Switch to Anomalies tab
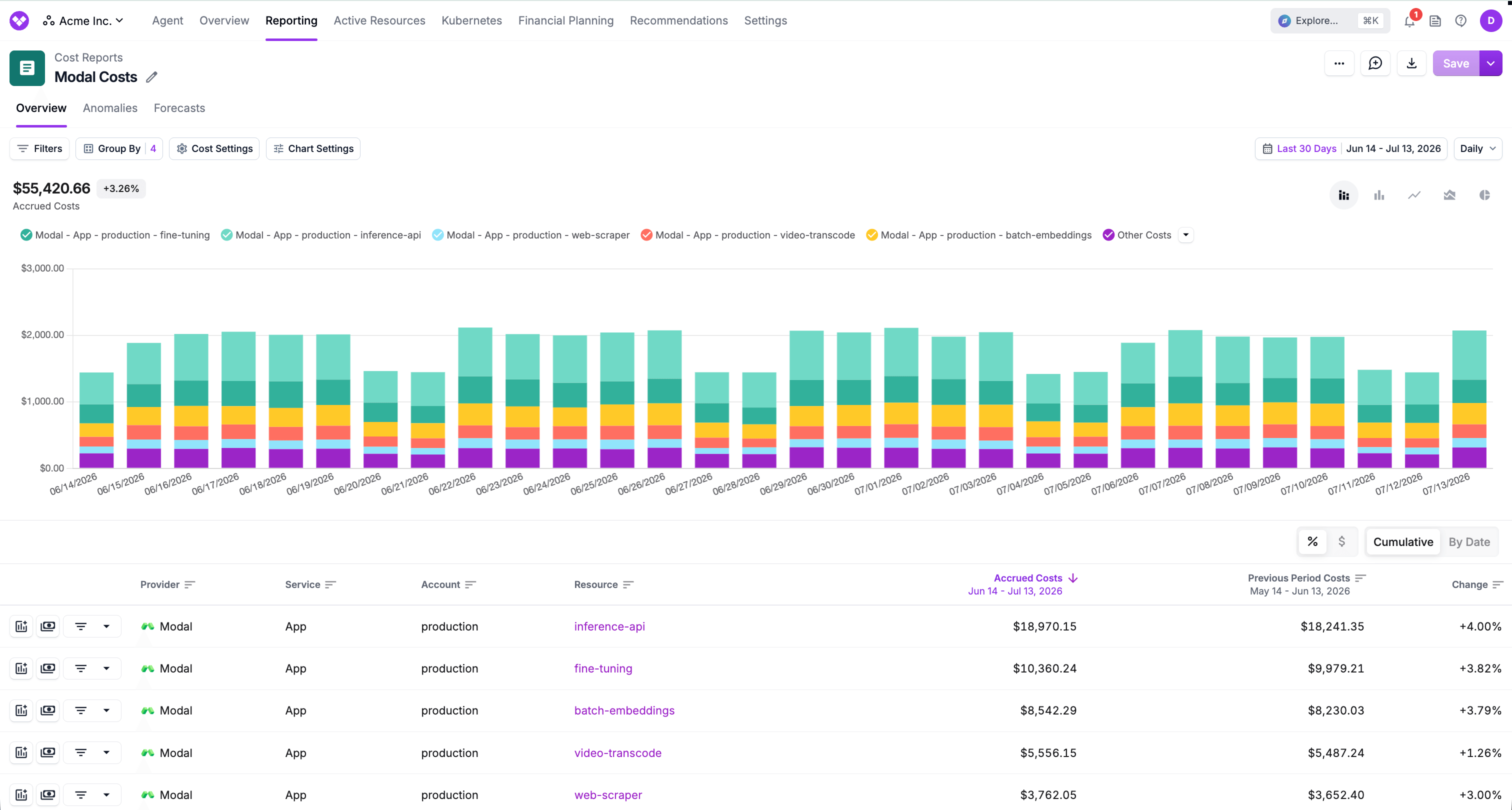The image size is (1512, 810). pos(110,108)
